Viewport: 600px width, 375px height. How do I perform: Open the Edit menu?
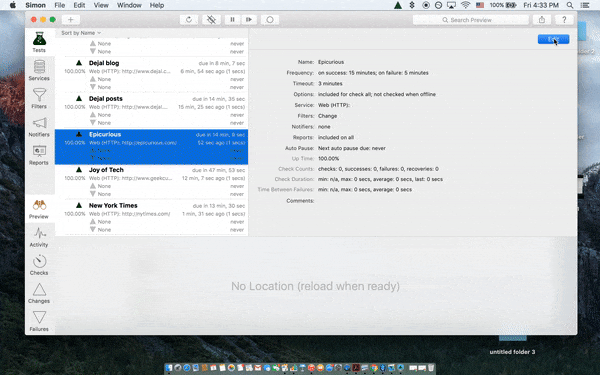pos(79,5)
